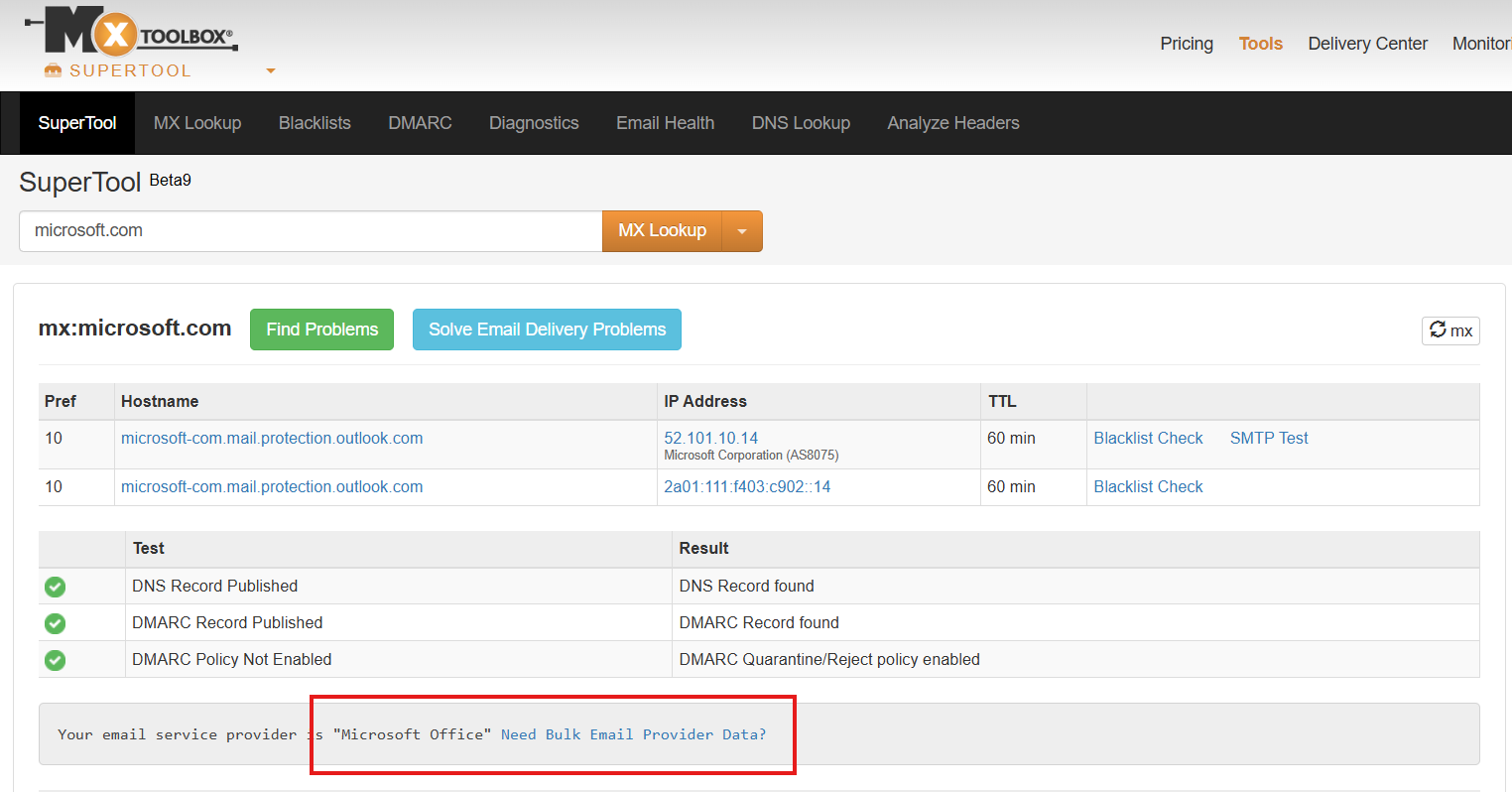Click the green check beside DNS Record Published
This screenshot has width=1512, height=792.
click(x=56, y=587)
